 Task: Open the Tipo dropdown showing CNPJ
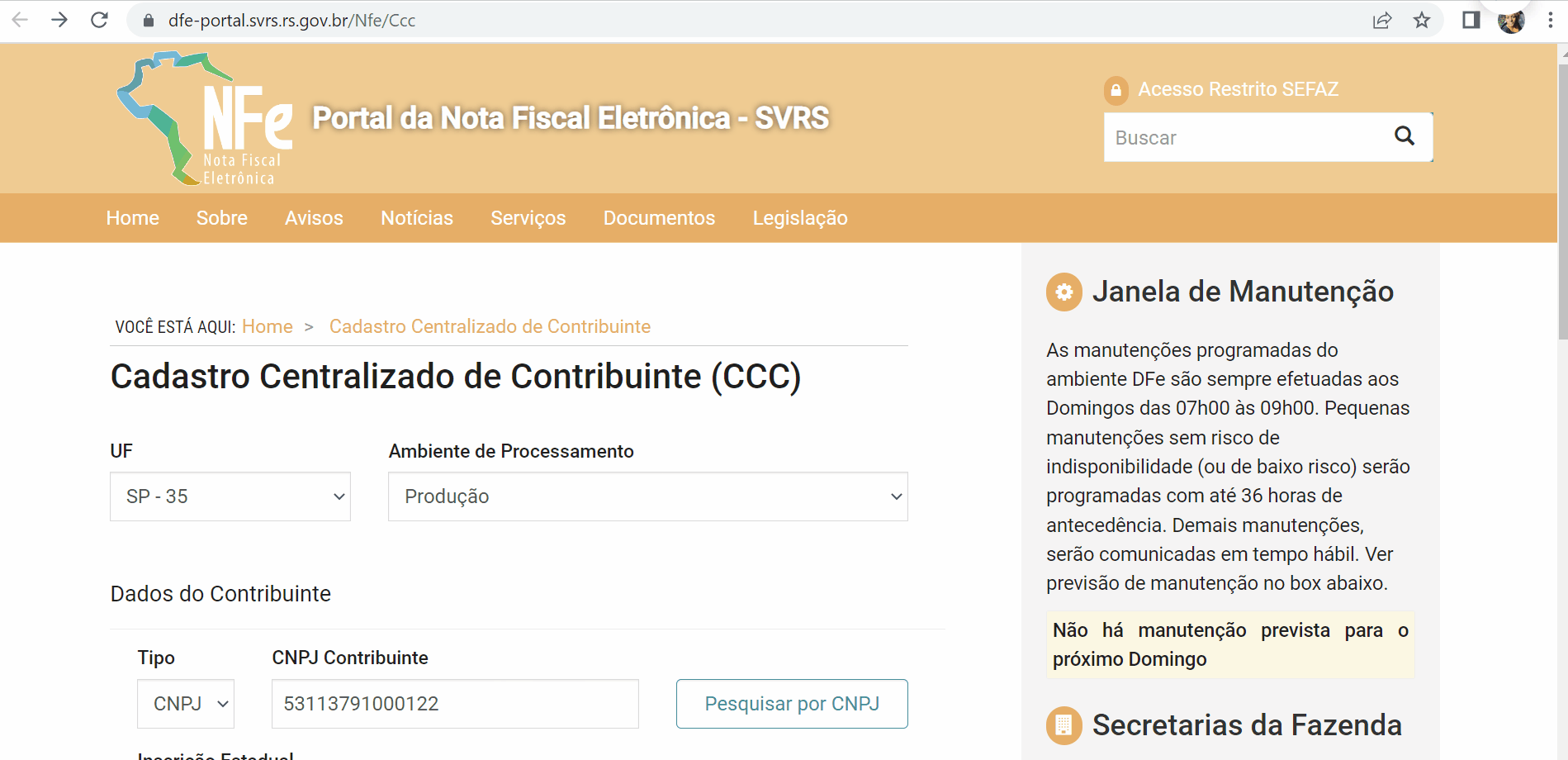coord(185,703)
